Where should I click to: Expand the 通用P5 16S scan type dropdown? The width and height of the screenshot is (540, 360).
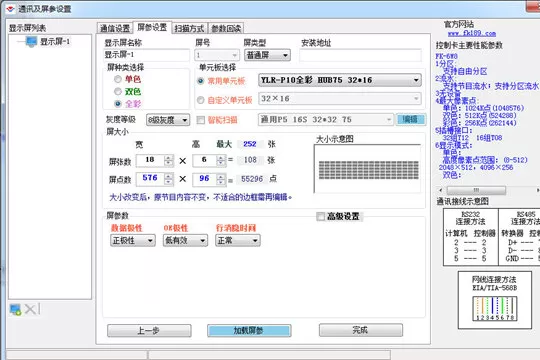coord(325,120)
